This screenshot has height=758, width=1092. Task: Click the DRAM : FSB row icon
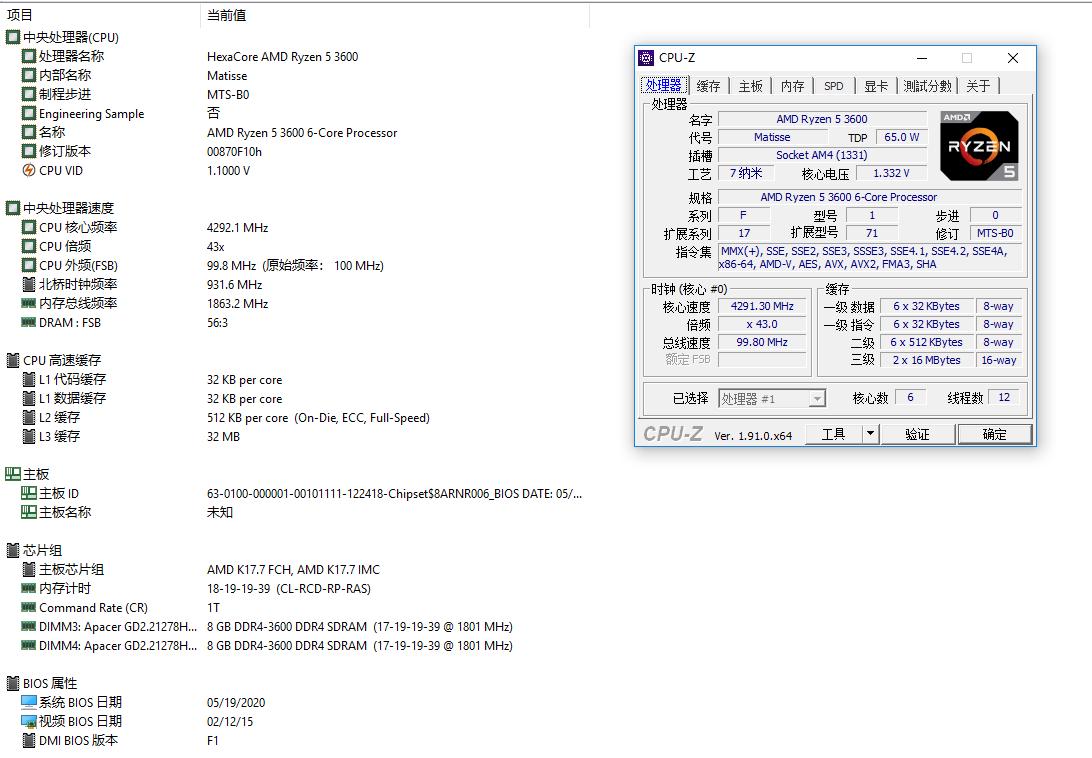(29, 323)
